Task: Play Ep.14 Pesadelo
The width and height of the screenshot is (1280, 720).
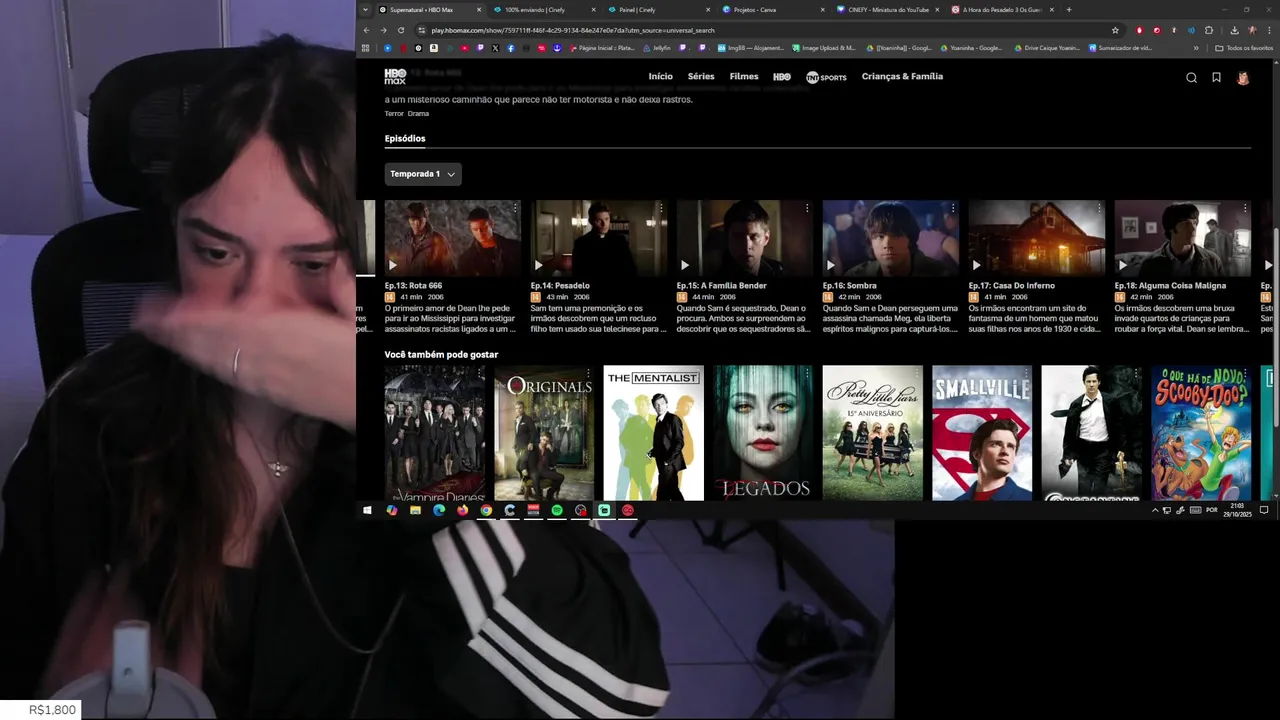Action: pyautogui.click(x=539, y=265)
